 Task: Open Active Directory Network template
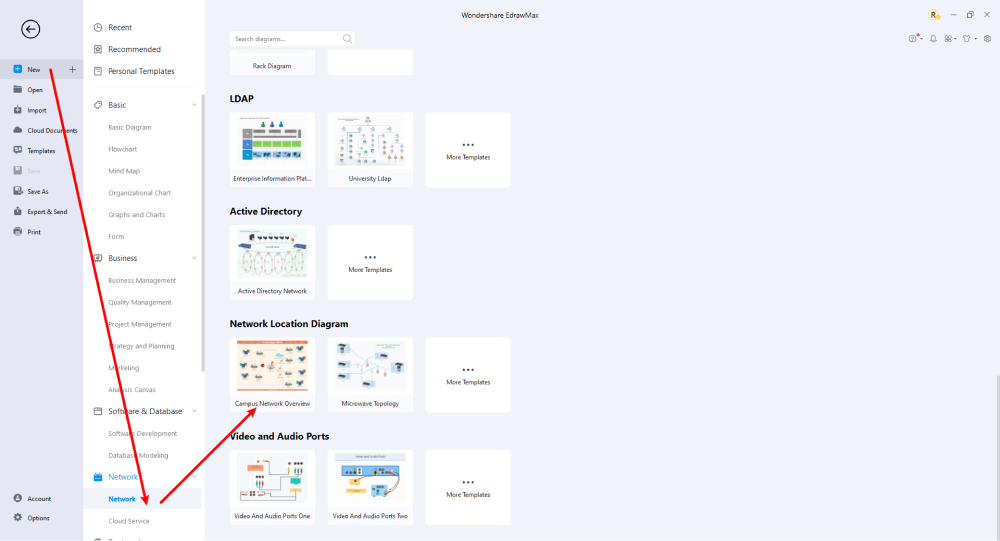[272, 262]
